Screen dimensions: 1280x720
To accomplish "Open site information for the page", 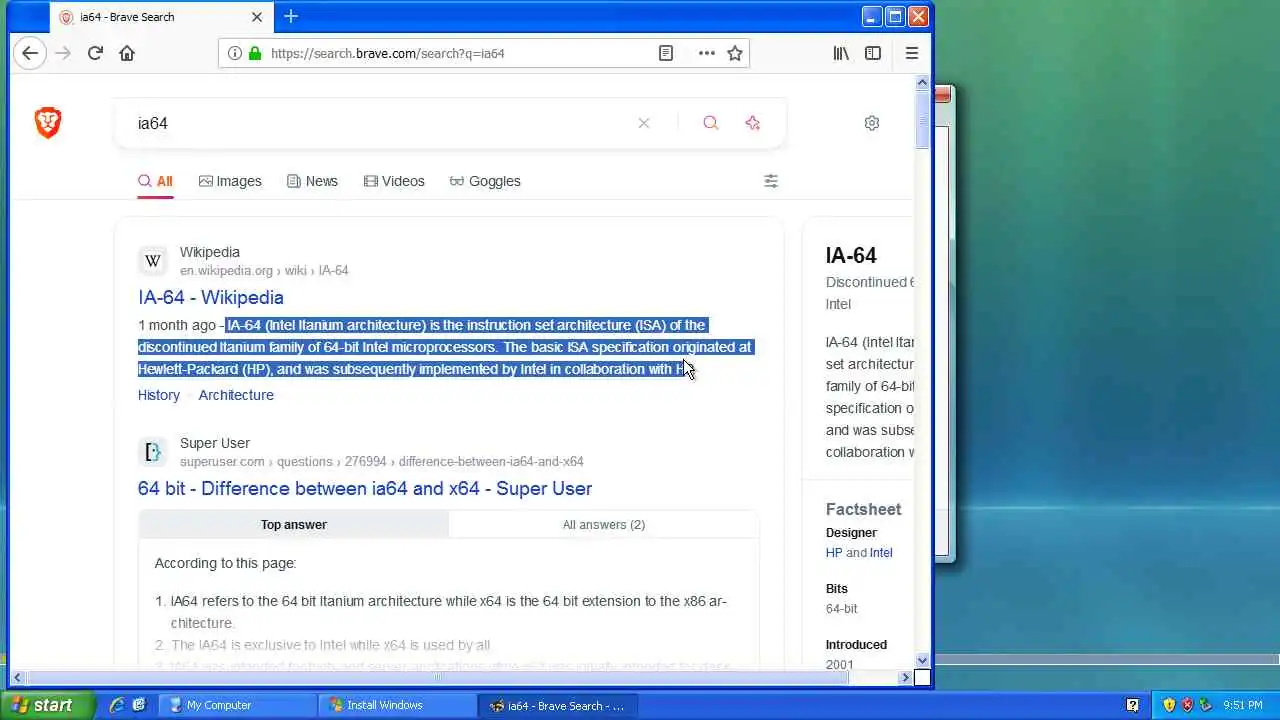I will tap(234, 53).
